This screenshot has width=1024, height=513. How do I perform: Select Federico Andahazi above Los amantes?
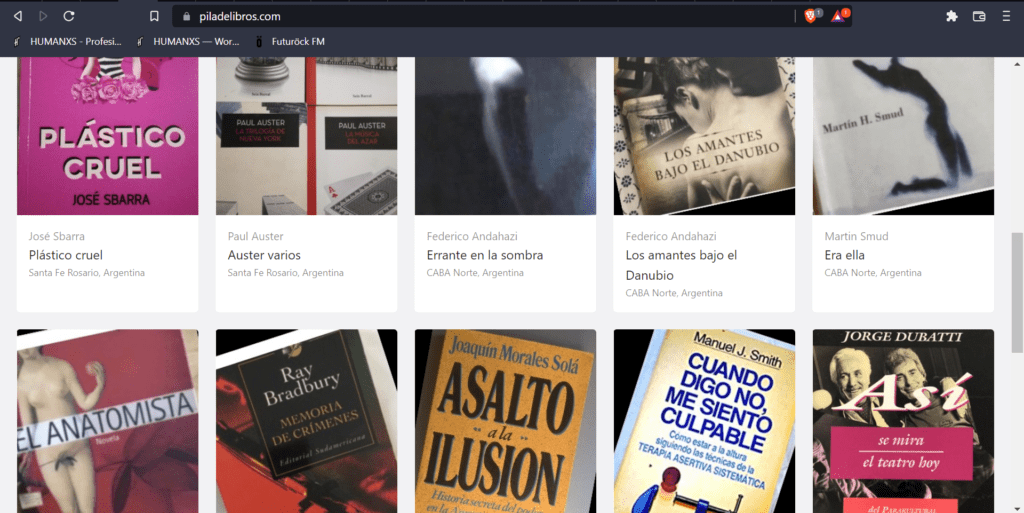[671, 236]
